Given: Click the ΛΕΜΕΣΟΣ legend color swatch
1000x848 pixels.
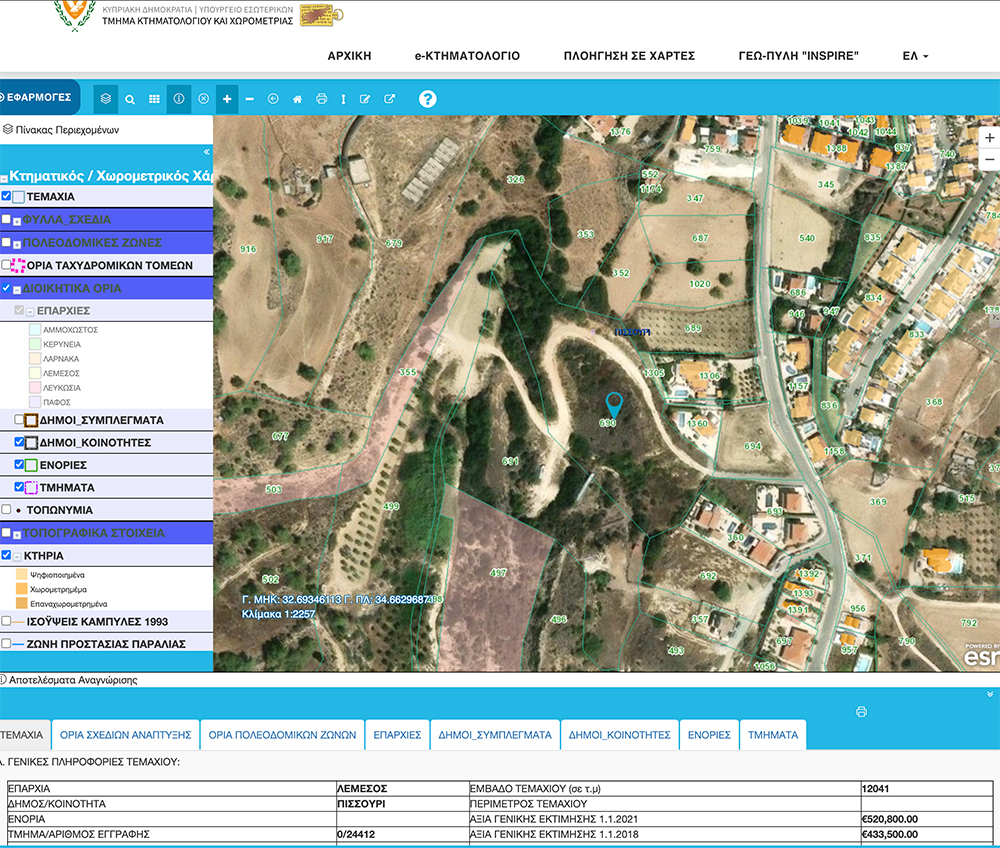Looking at the screenshot, I should pyautogui.click(x=35, y=372).
